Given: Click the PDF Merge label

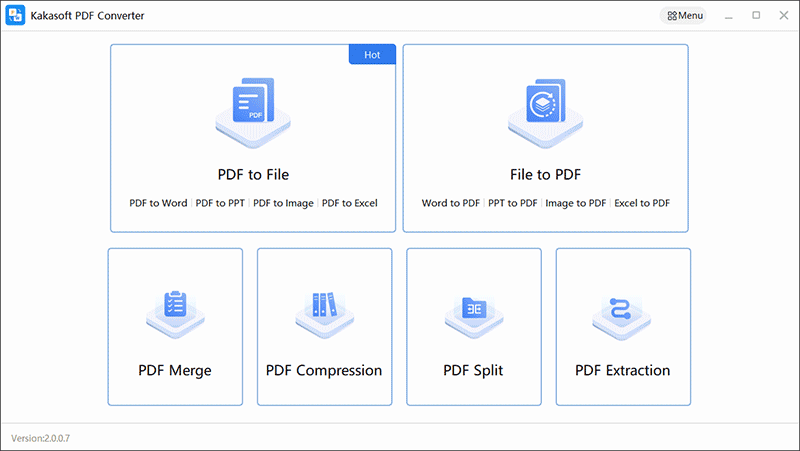Looking at the screenshot, I should (174, 370).
